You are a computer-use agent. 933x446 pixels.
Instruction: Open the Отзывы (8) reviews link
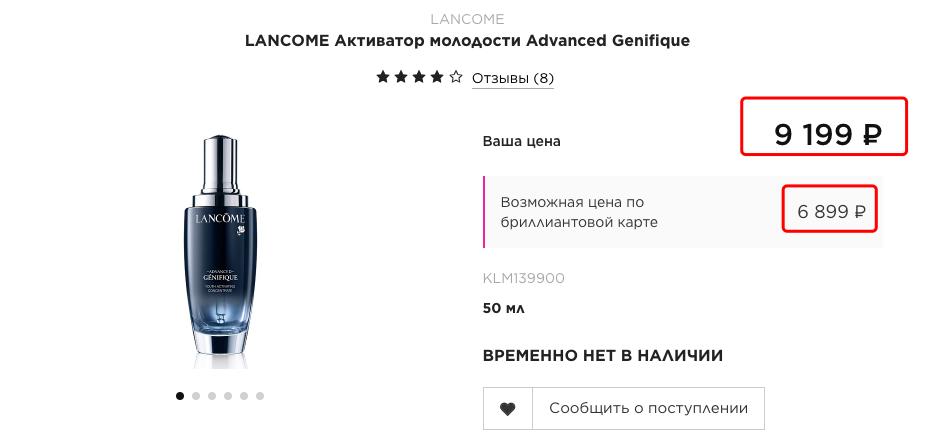click(x=512, y=78)
